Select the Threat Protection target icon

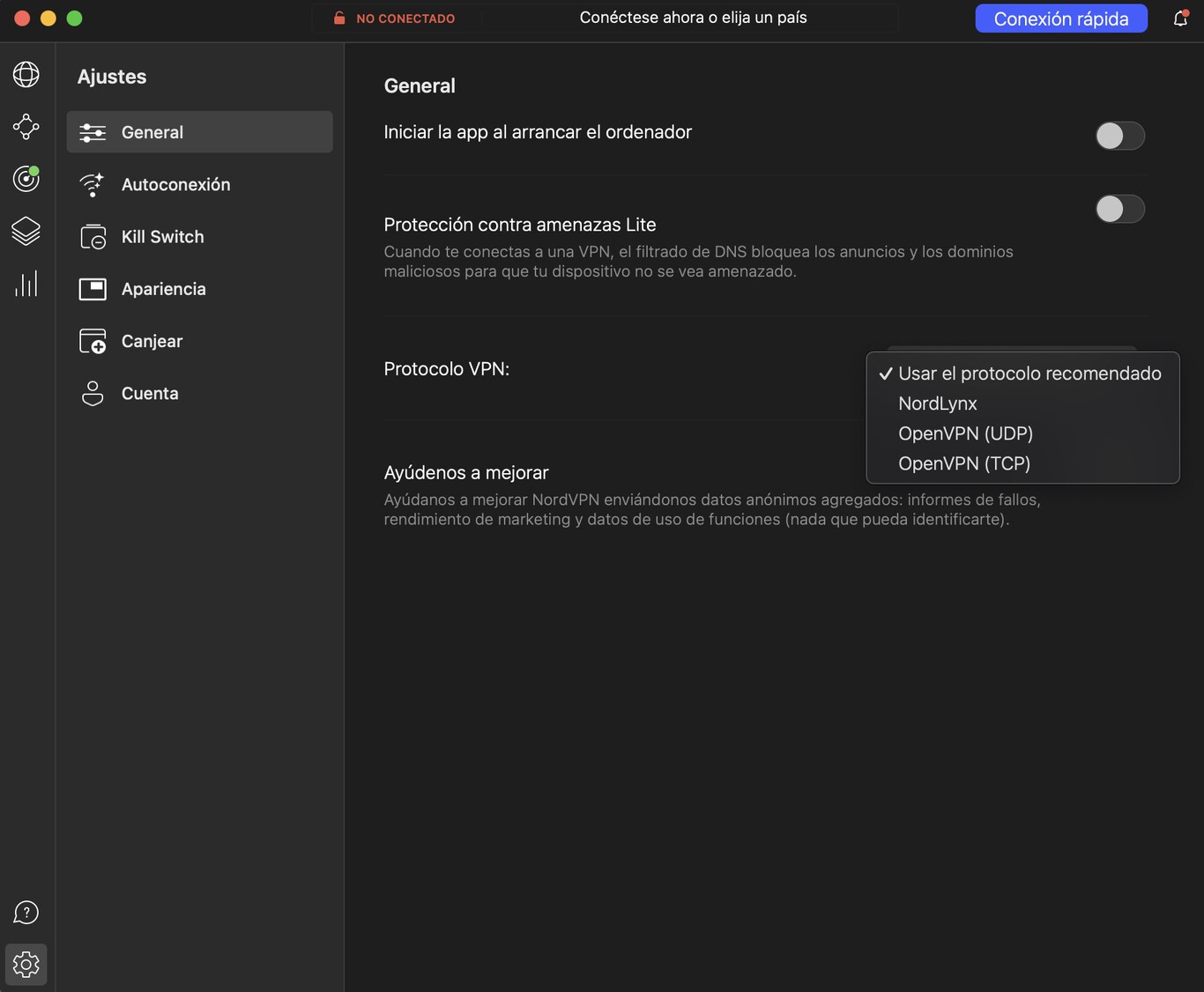pos(26,179)
